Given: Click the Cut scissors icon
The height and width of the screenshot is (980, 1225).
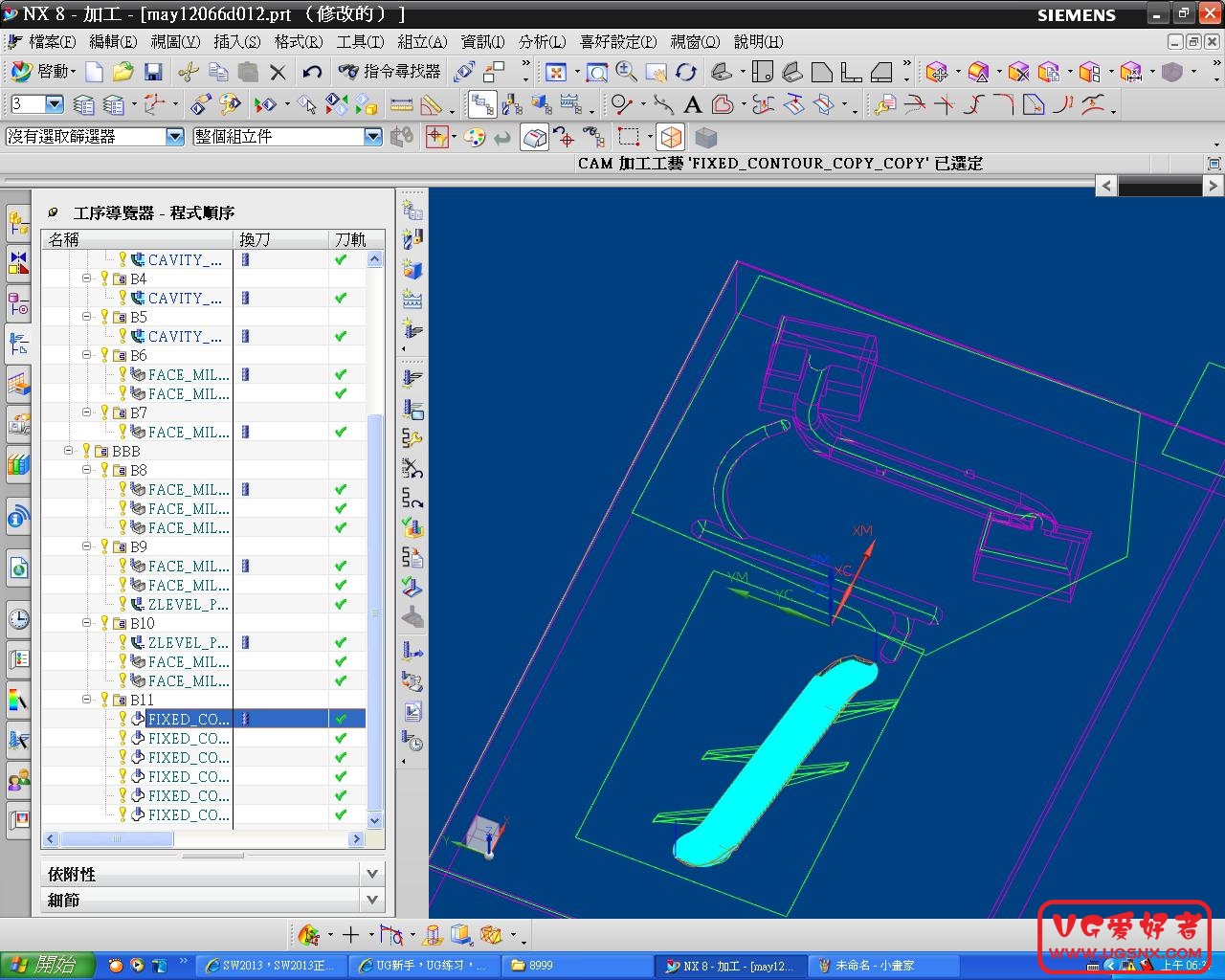Looking at the screenshot, I should 189,72.
